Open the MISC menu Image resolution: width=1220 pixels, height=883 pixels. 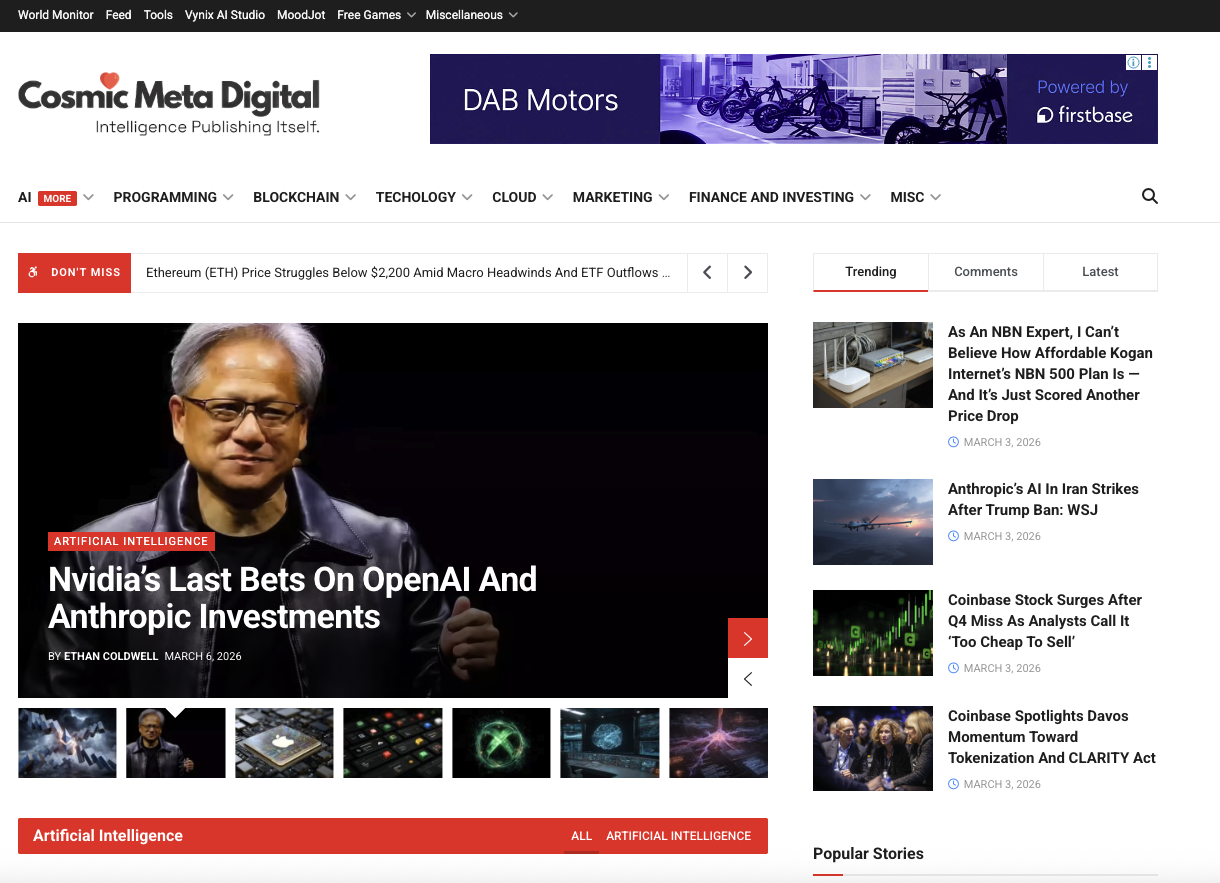915,197
